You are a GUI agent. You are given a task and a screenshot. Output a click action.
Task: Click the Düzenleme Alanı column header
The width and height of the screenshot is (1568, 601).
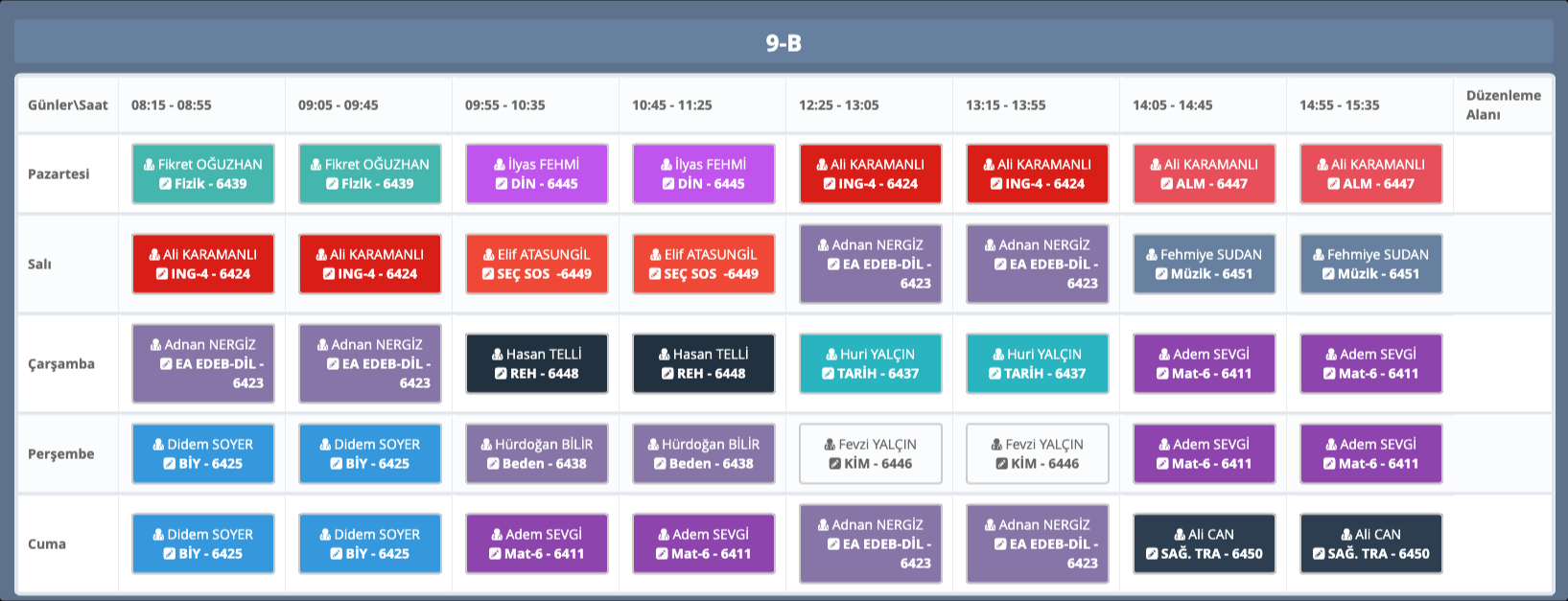pos(1502,104)
